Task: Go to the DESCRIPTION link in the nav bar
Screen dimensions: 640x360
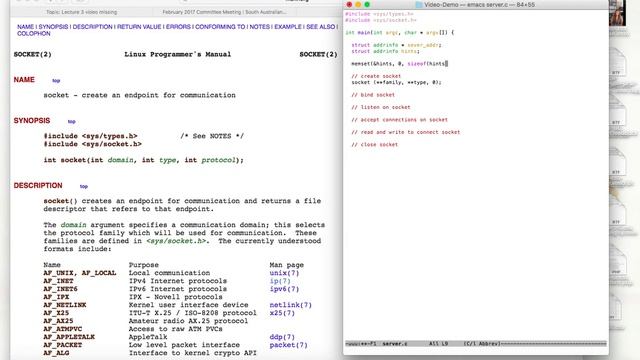Action: point(92,27)
